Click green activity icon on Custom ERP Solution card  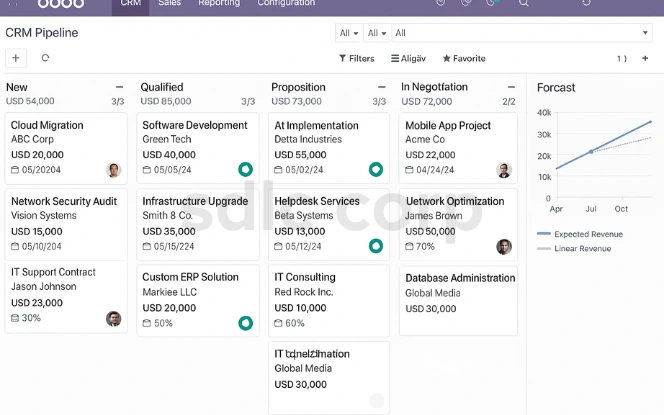[x=246, y=323]
